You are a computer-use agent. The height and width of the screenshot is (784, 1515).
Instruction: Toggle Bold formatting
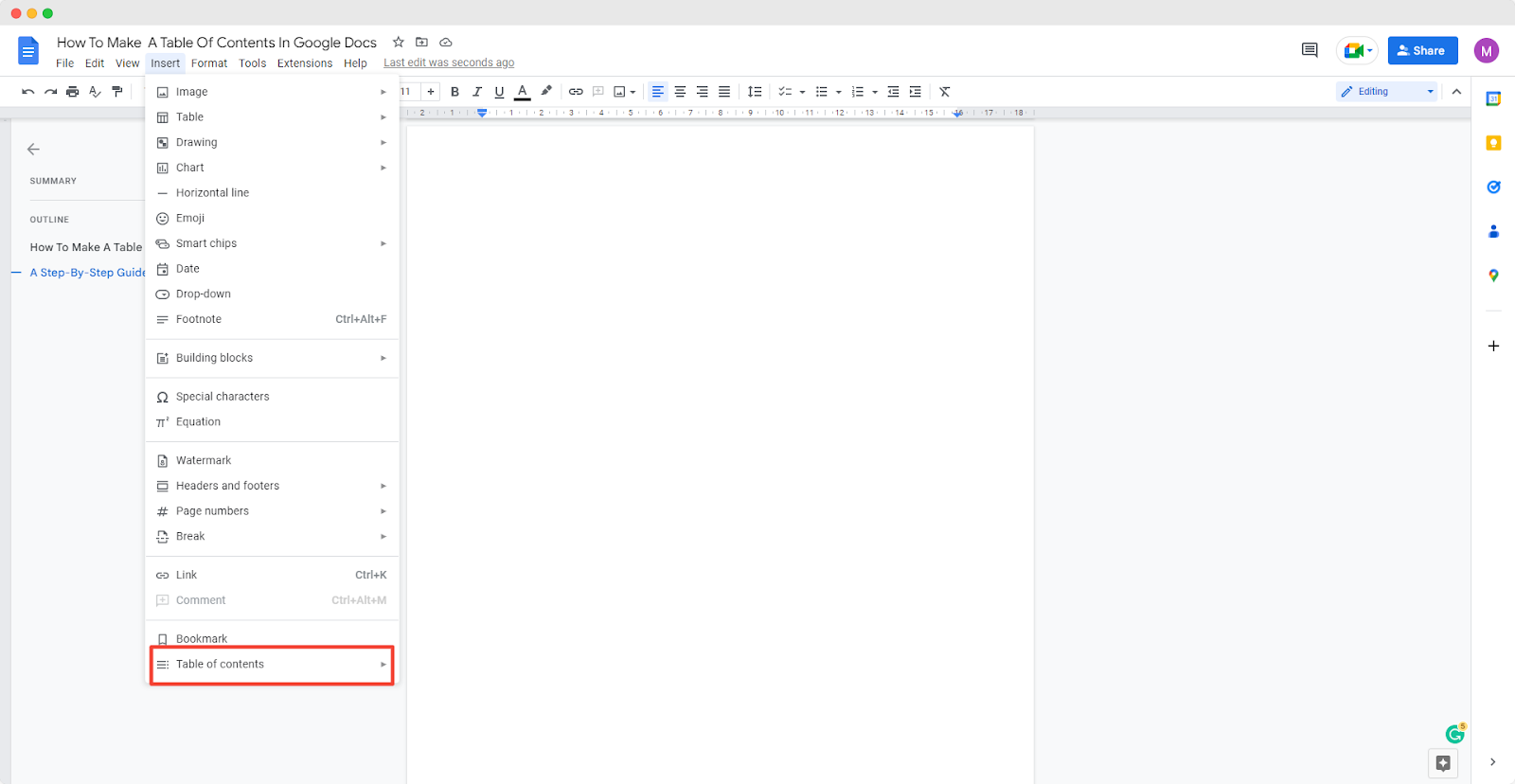point(454,92)
